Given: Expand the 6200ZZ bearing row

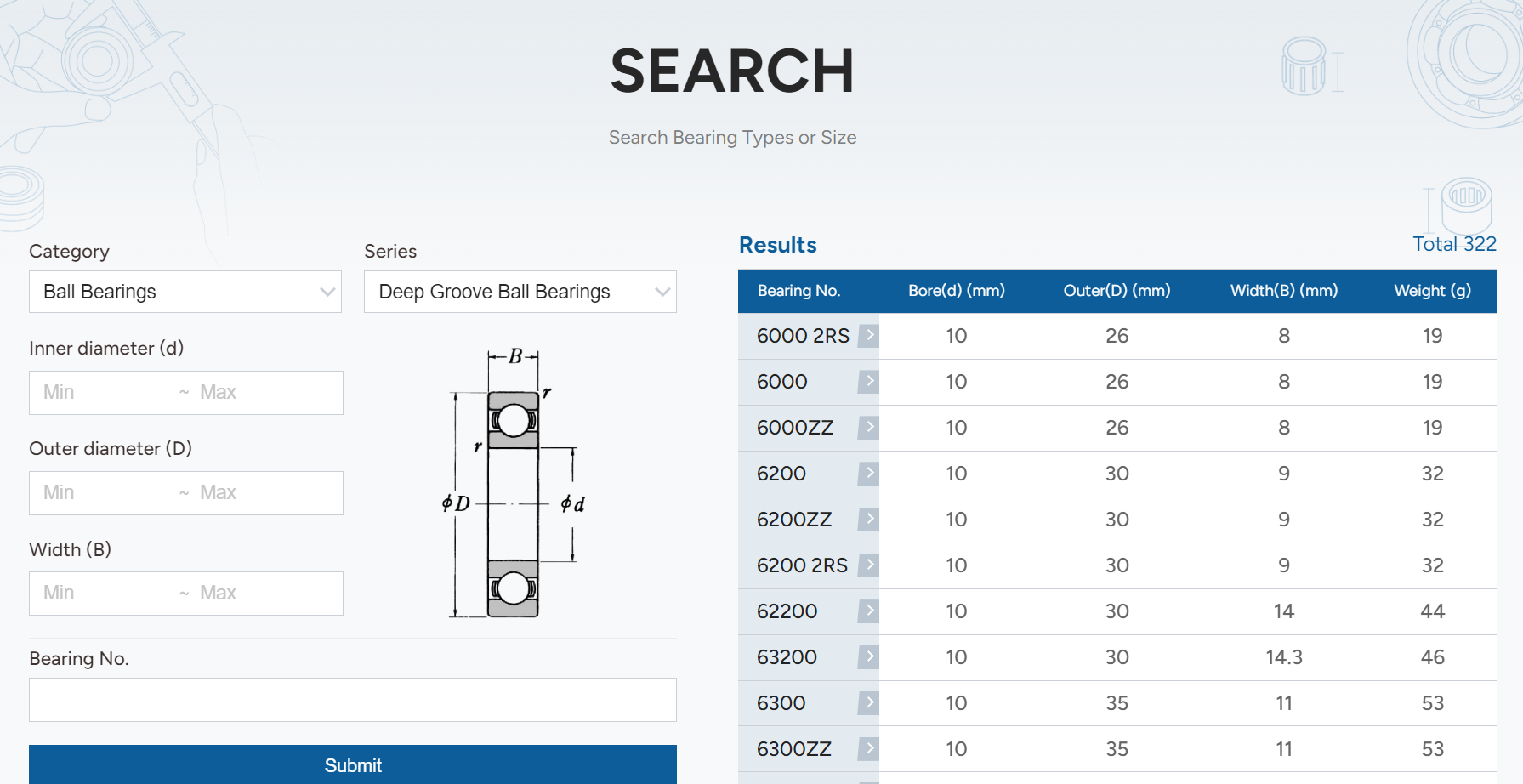Looking at the screenshot, I should coord(869,520).
